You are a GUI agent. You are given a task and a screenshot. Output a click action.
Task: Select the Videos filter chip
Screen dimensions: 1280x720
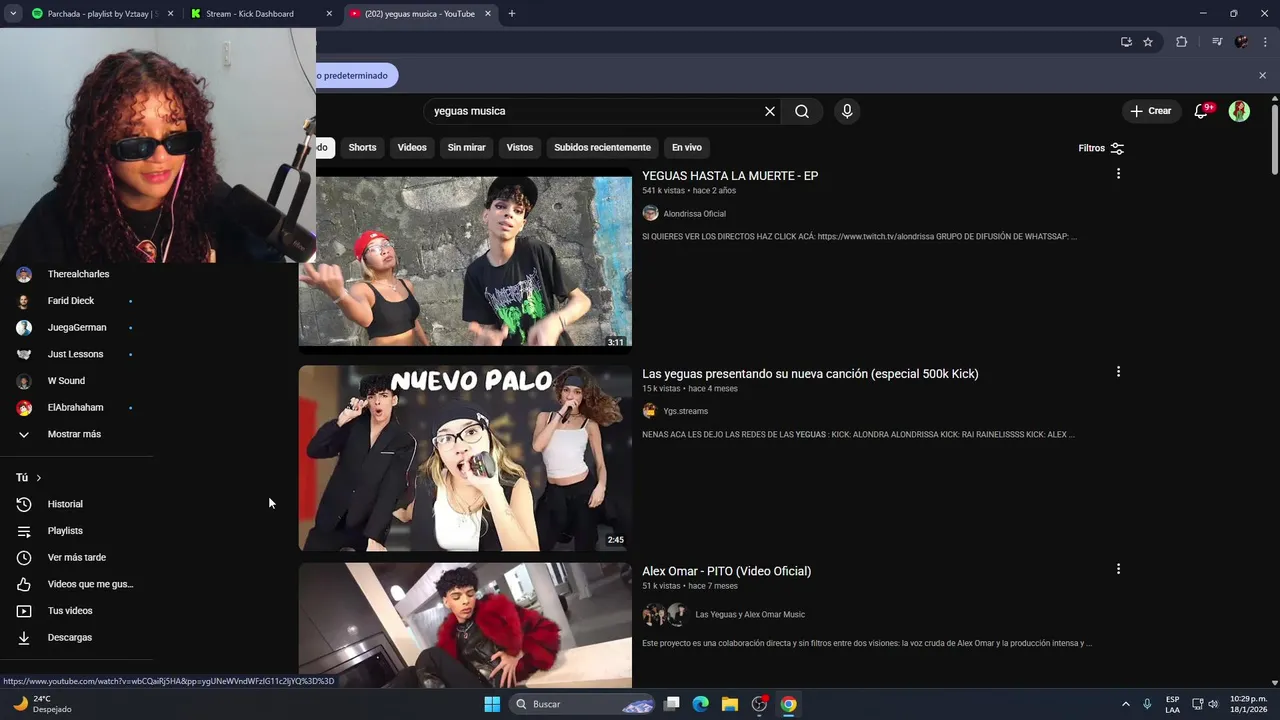point(412,147)
